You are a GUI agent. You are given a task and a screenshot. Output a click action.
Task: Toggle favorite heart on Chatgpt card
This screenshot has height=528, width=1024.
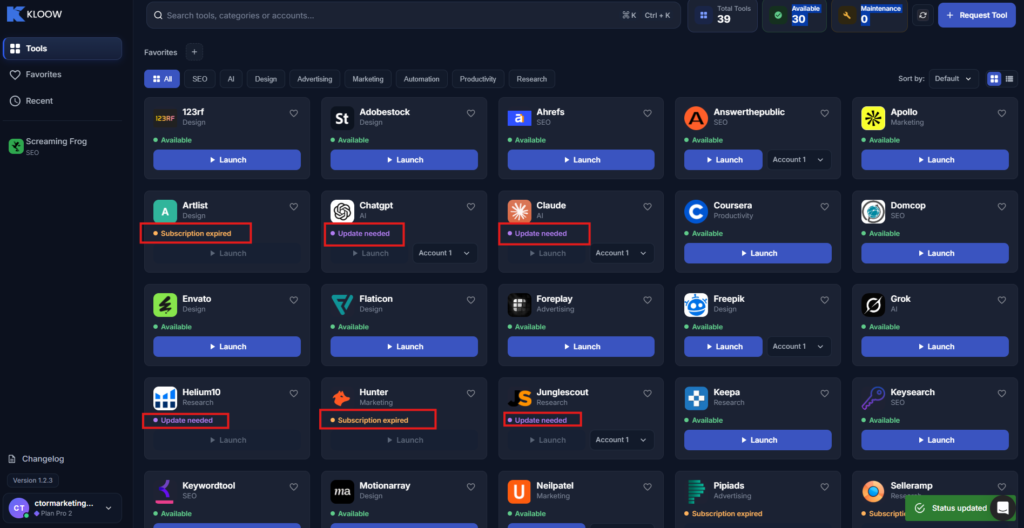471,206
